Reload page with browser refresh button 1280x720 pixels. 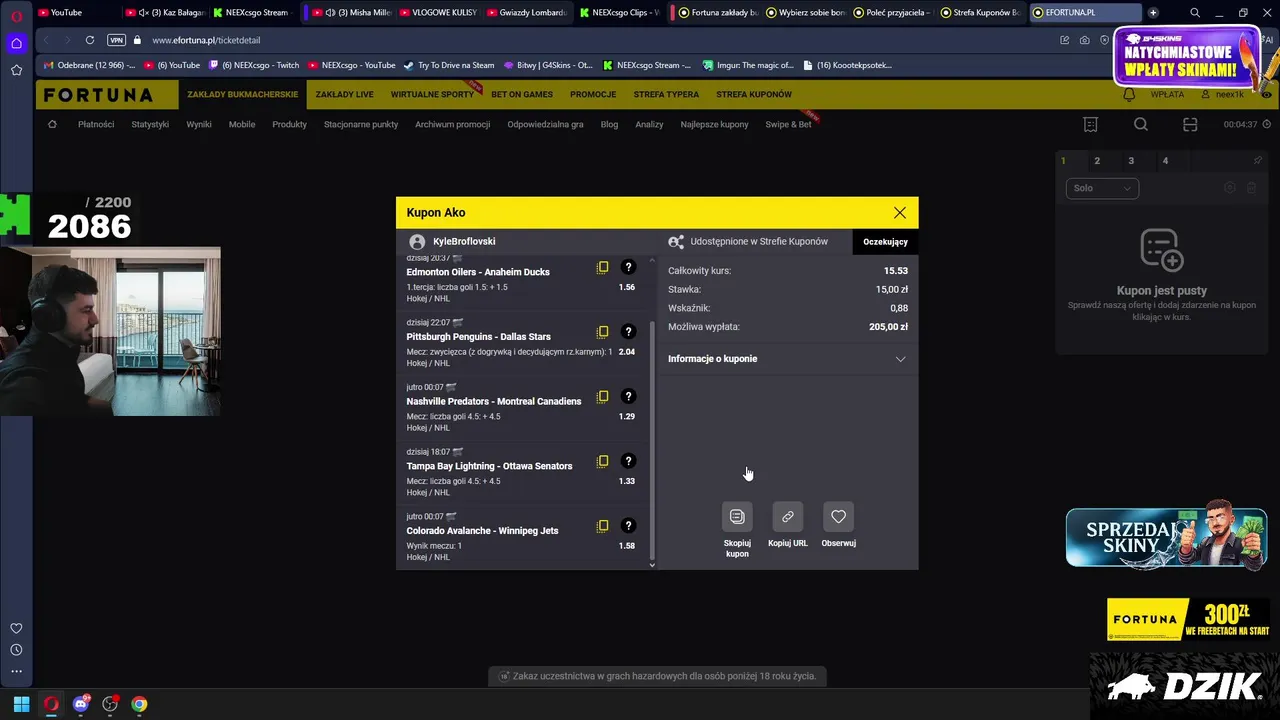tap(90, 40)
